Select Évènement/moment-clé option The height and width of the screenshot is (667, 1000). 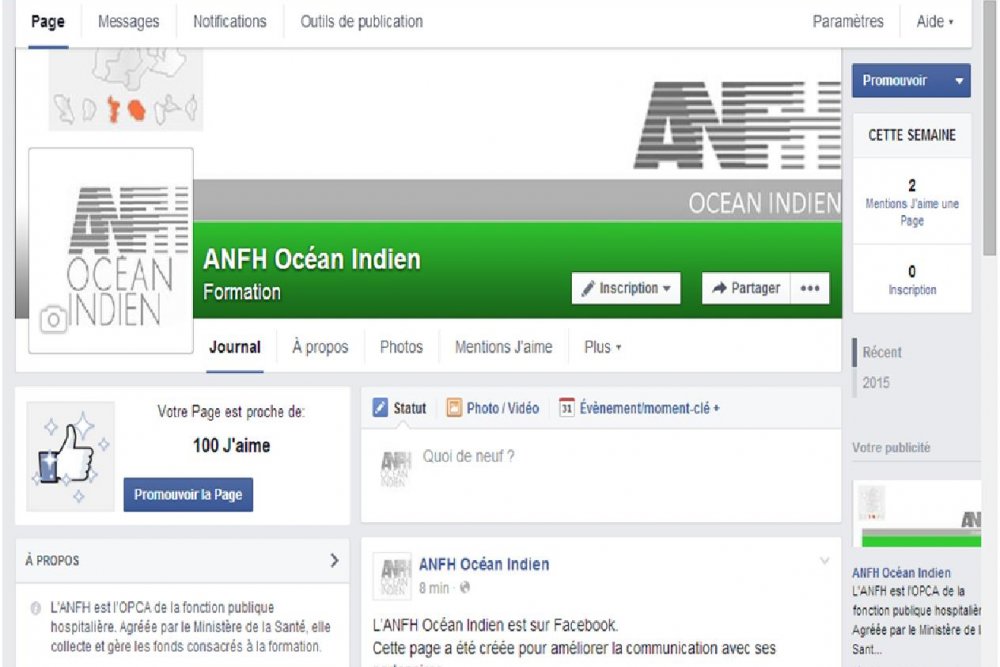639,407
